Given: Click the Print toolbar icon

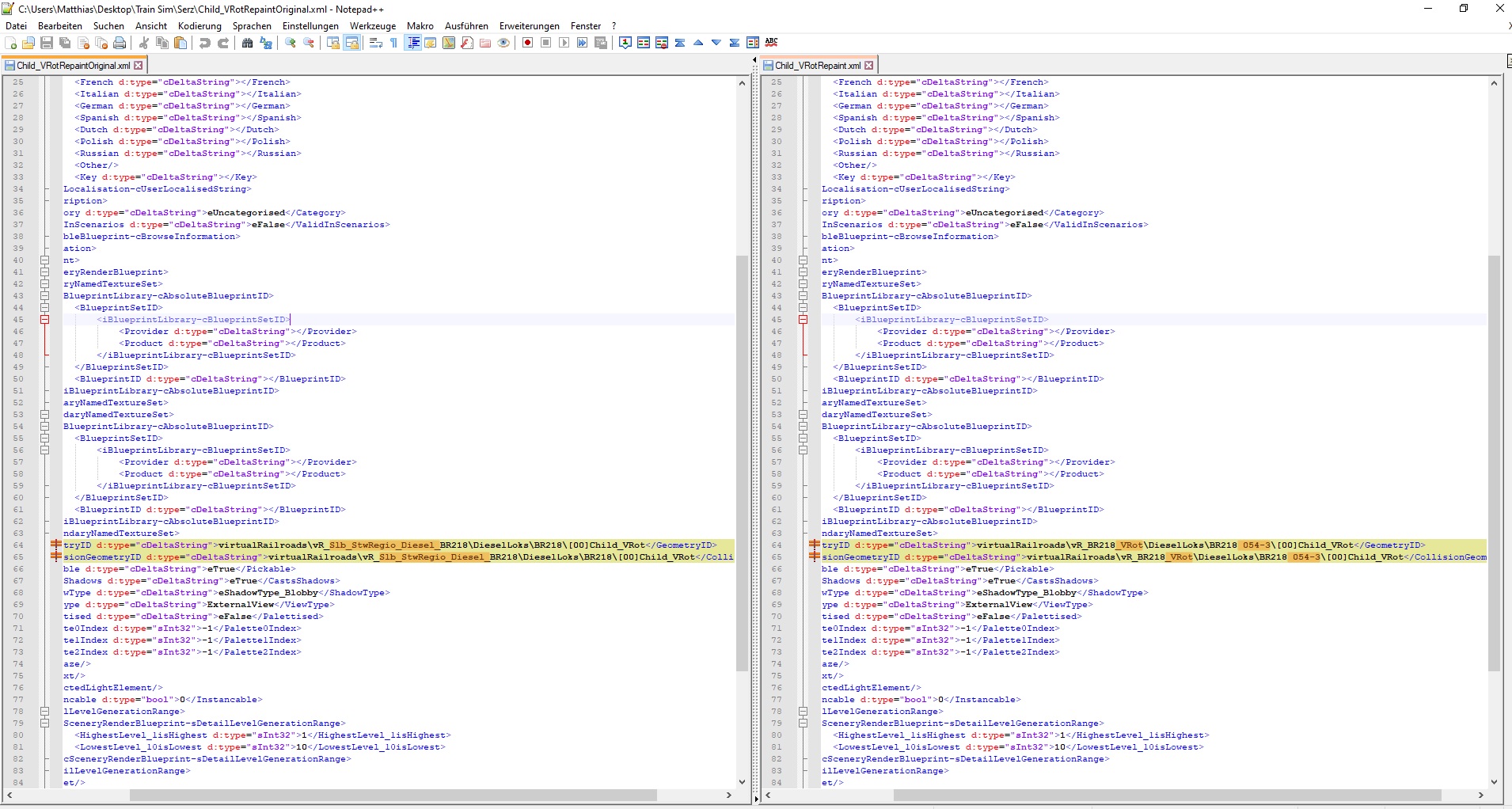Looking at the screenshot, I should pos(120,43).
